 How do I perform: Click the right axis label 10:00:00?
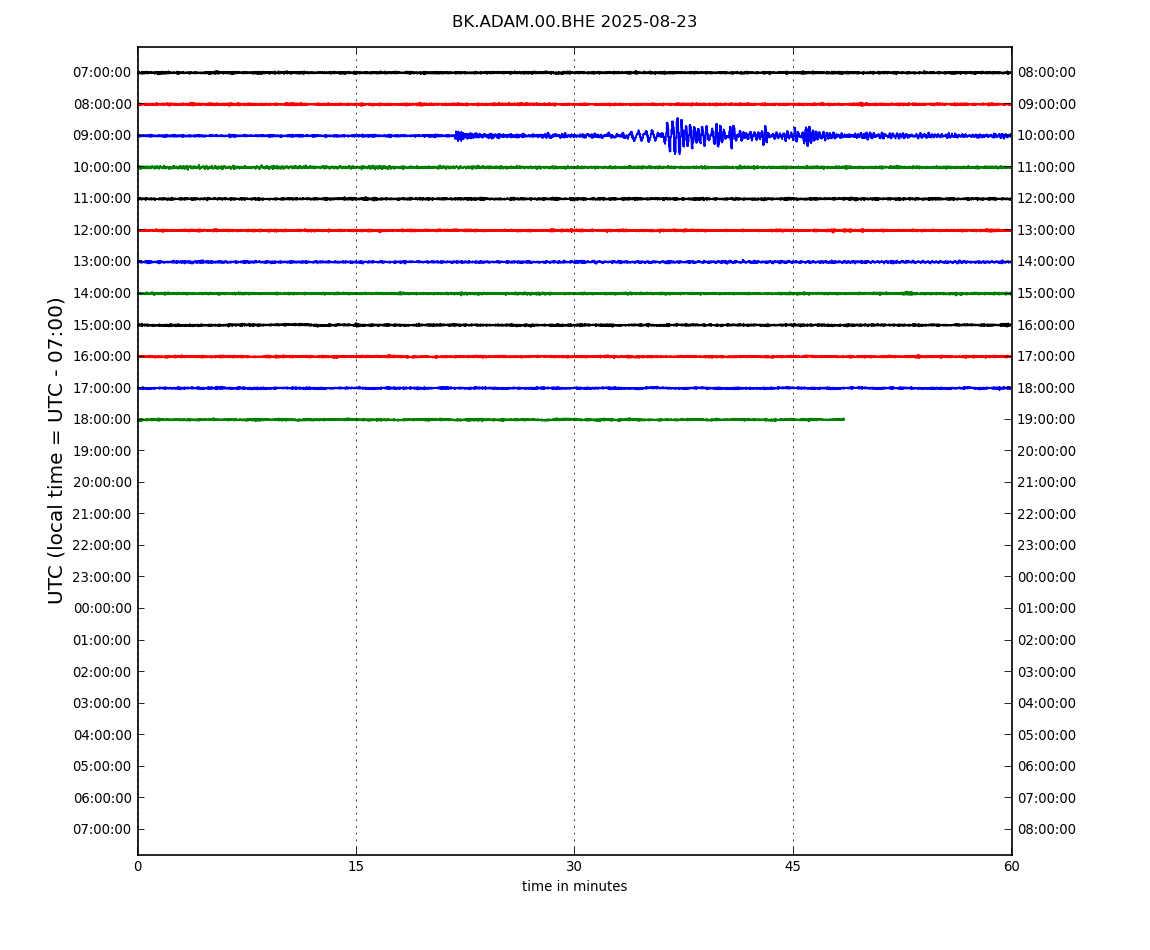click(1047, 136)
